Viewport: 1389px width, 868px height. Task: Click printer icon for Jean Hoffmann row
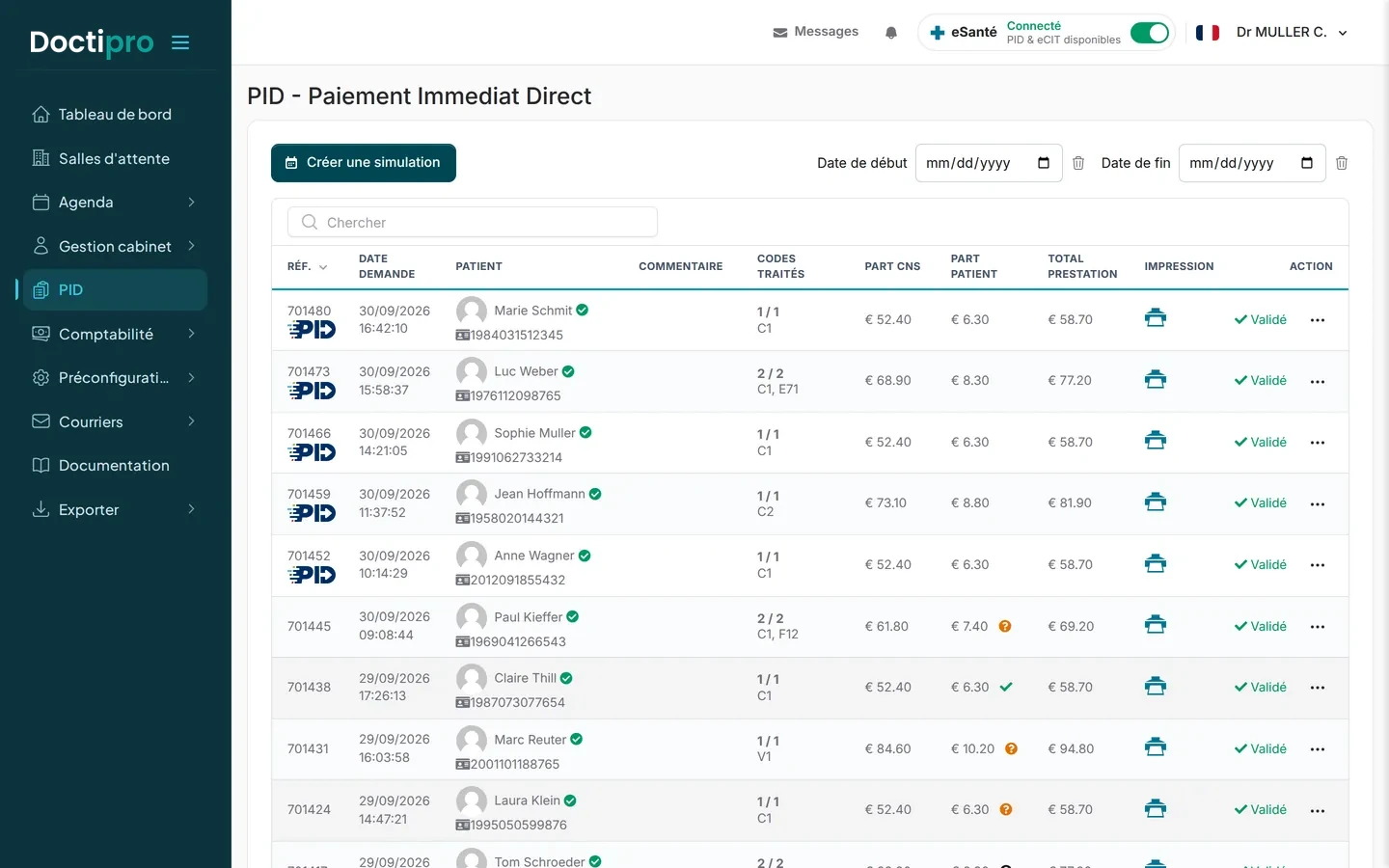(1156, 502)
